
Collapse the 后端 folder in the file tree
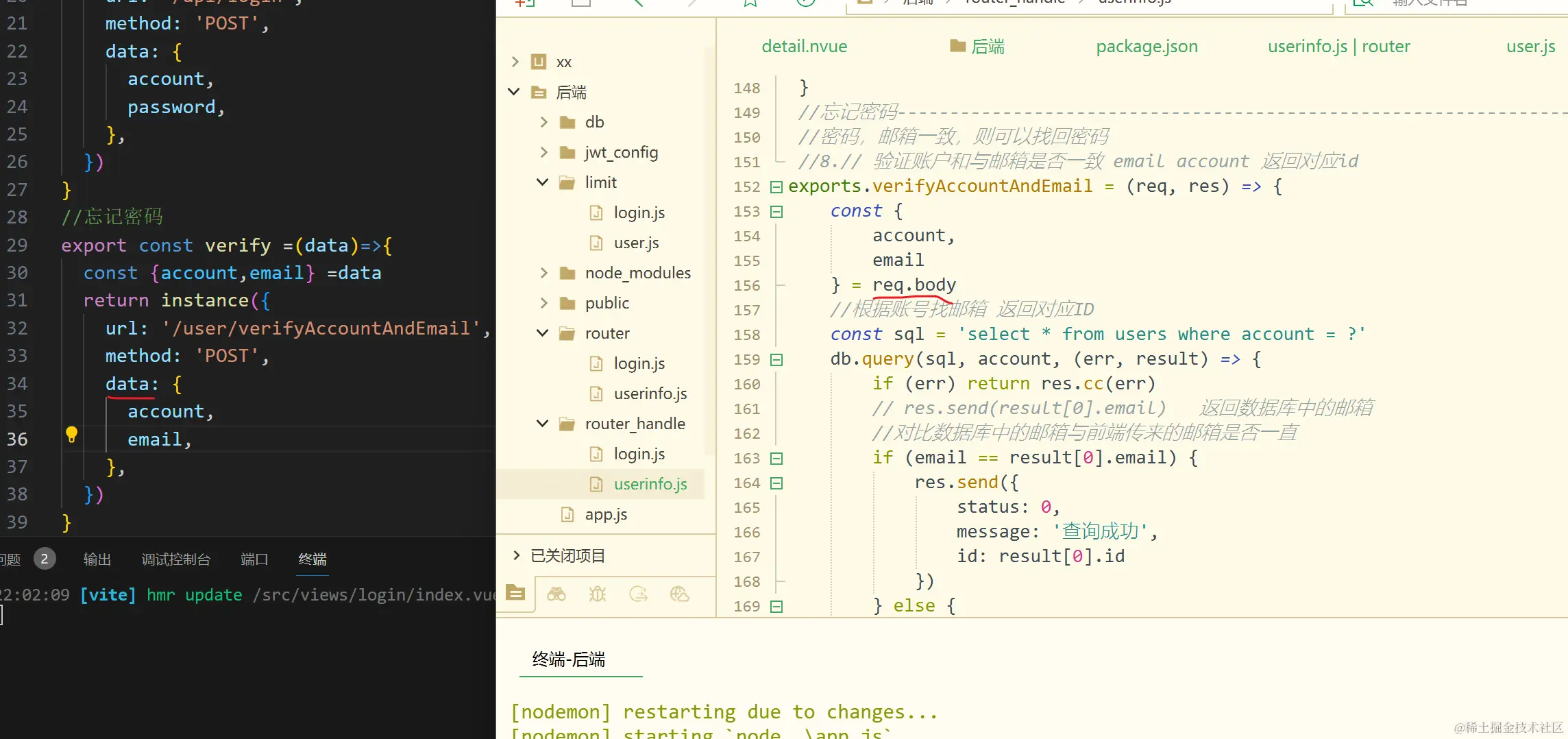click(513, 91)
